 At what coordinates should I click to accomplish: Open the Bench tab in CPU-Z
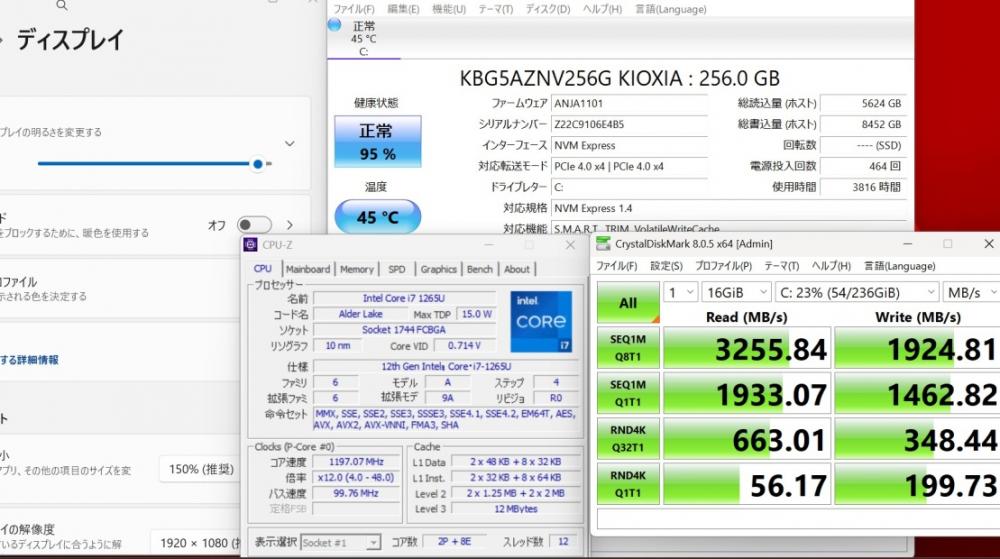[480, 269]
